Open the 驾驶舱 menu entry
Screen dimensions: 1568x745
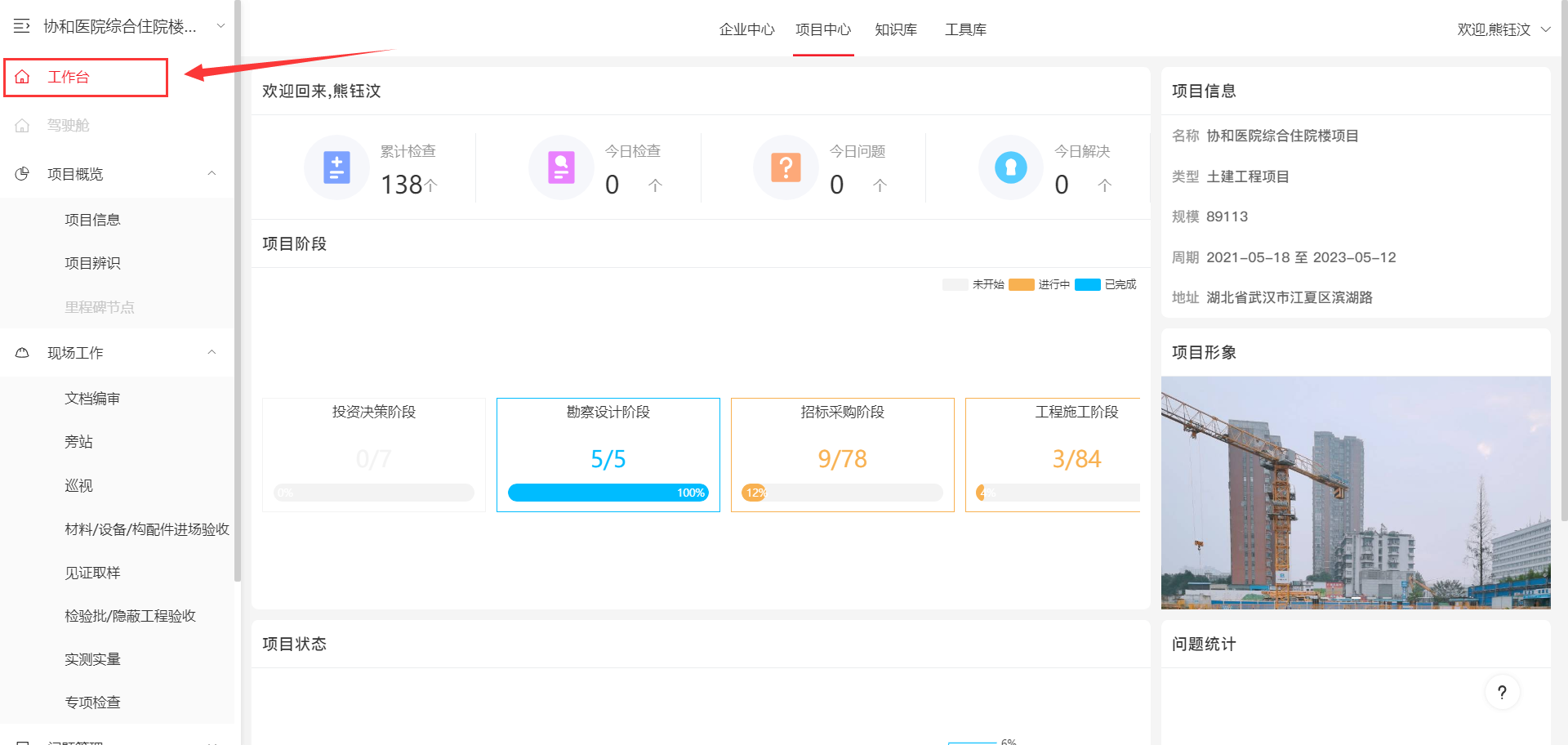click(x=117, y=125)
